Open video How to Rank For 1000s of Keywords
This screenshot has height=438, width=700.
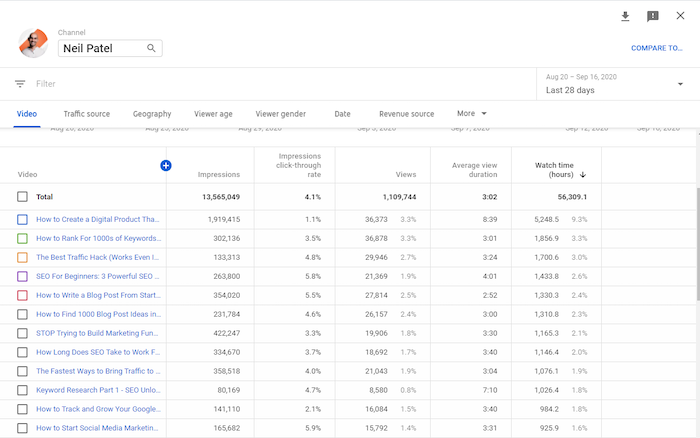tap(99, 238)
